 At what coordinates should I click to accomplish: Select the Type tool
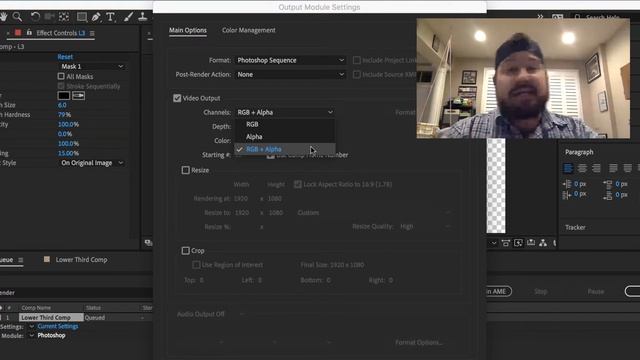tap(110, 17)
